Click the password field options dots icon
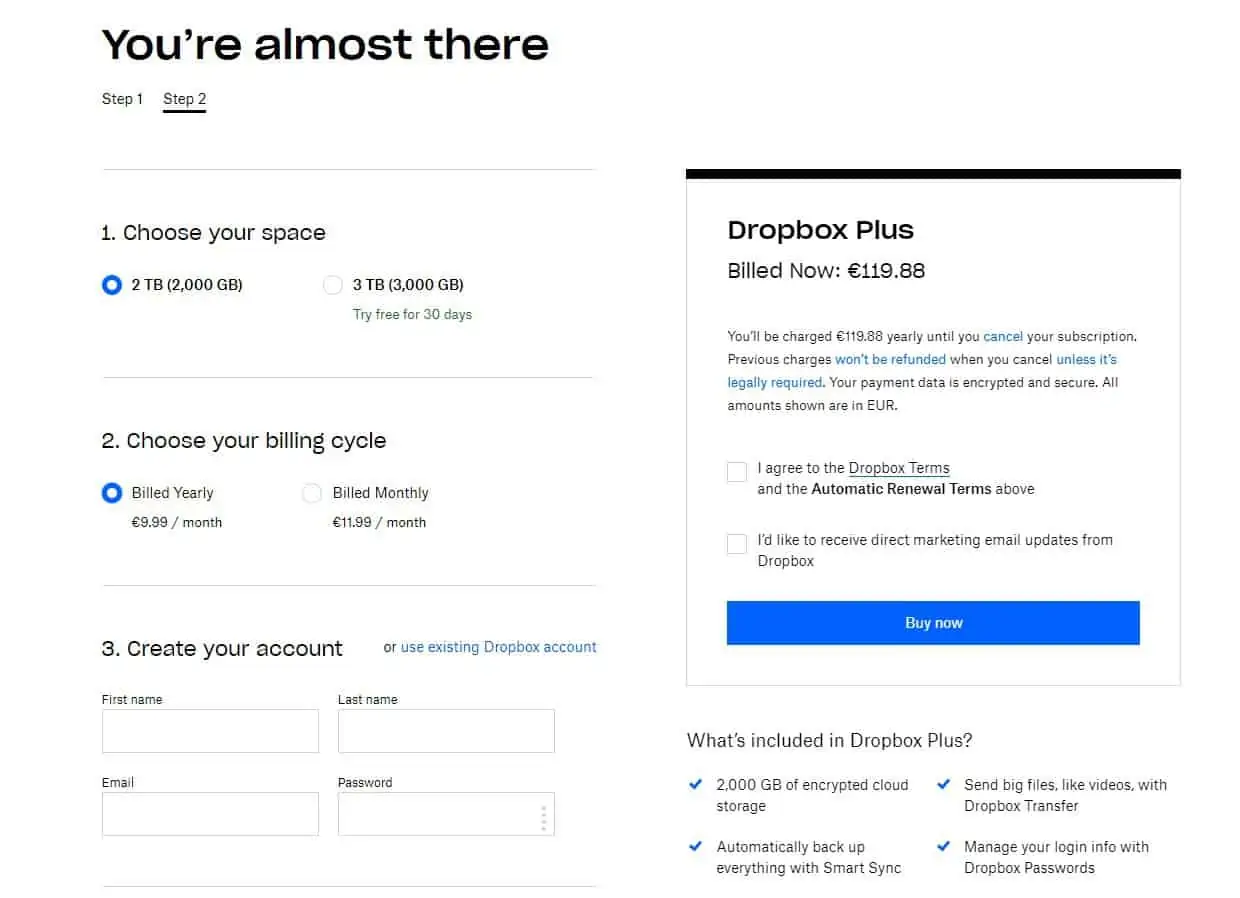 [x=543, y=817]
